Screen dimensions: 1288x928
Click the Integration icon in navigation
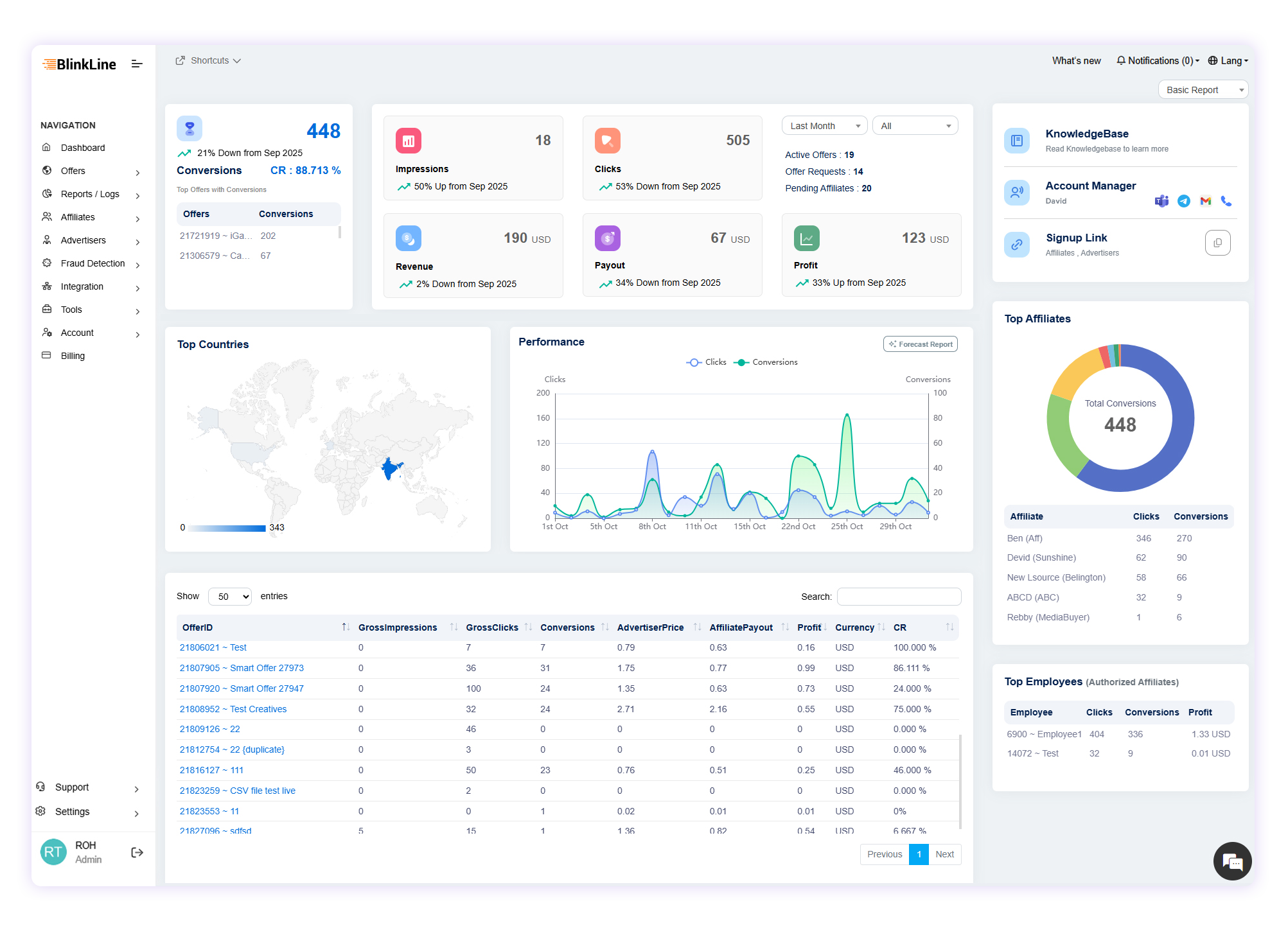click(x=47, y=286)
